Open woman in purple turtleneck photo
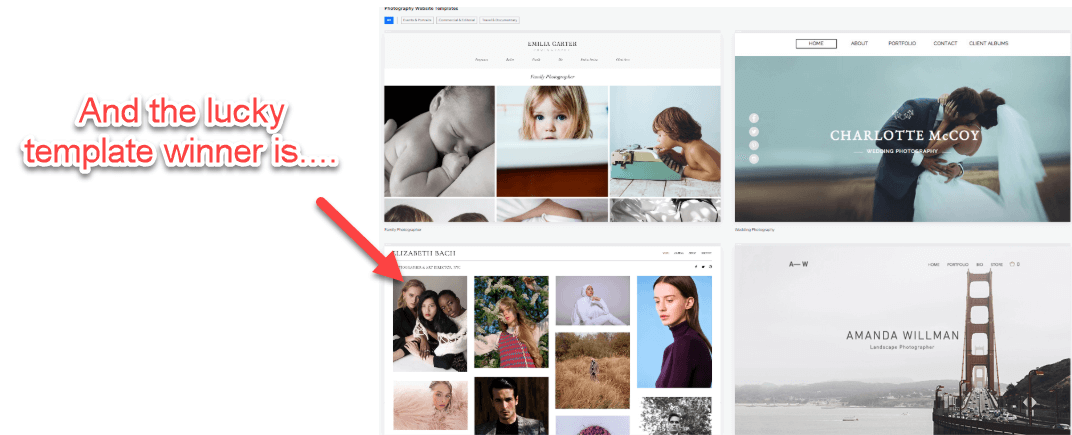The width and height of the screenshot is (1072, 435). (x=674, y=332)
